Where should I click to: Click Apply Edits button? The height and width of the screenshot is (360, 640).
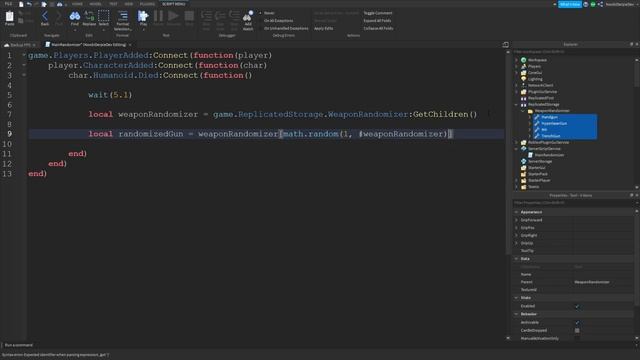[323, 28]
